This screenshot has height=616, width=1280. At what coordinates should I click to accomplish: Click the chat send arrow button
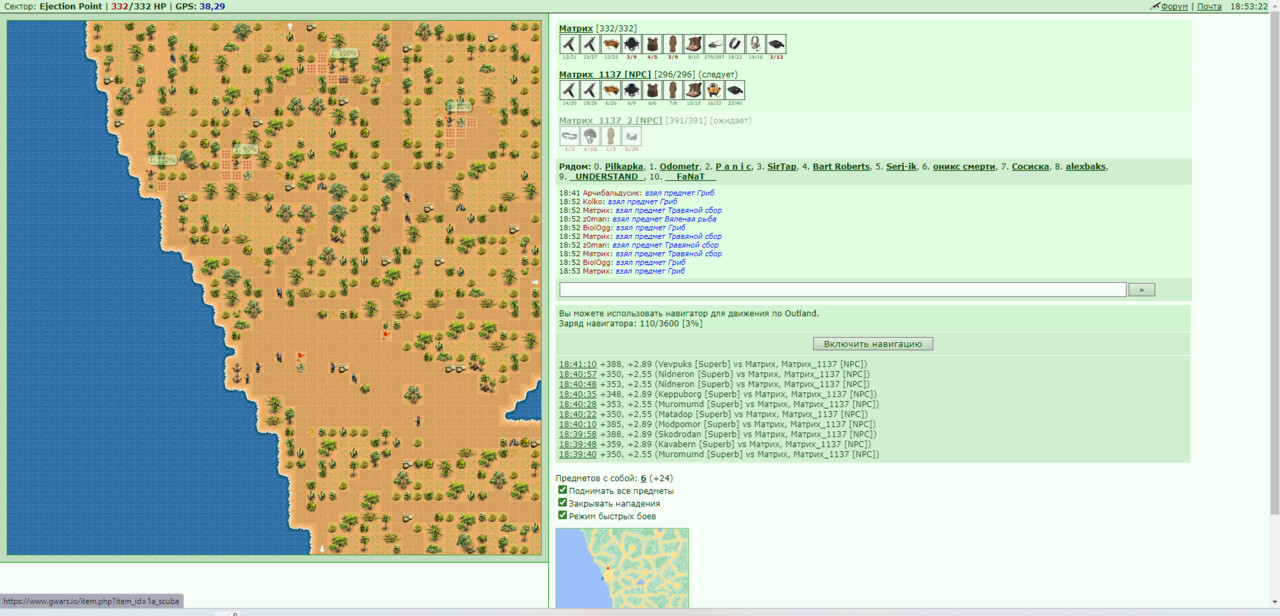(1141, 290)
